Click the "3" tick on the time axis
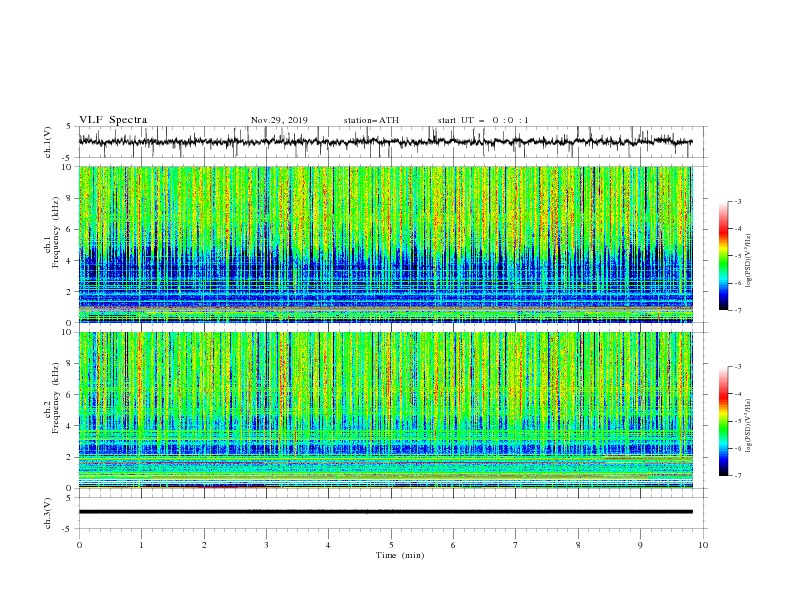The width and height of the screenshot is (792, 612). tap(267, 545)
